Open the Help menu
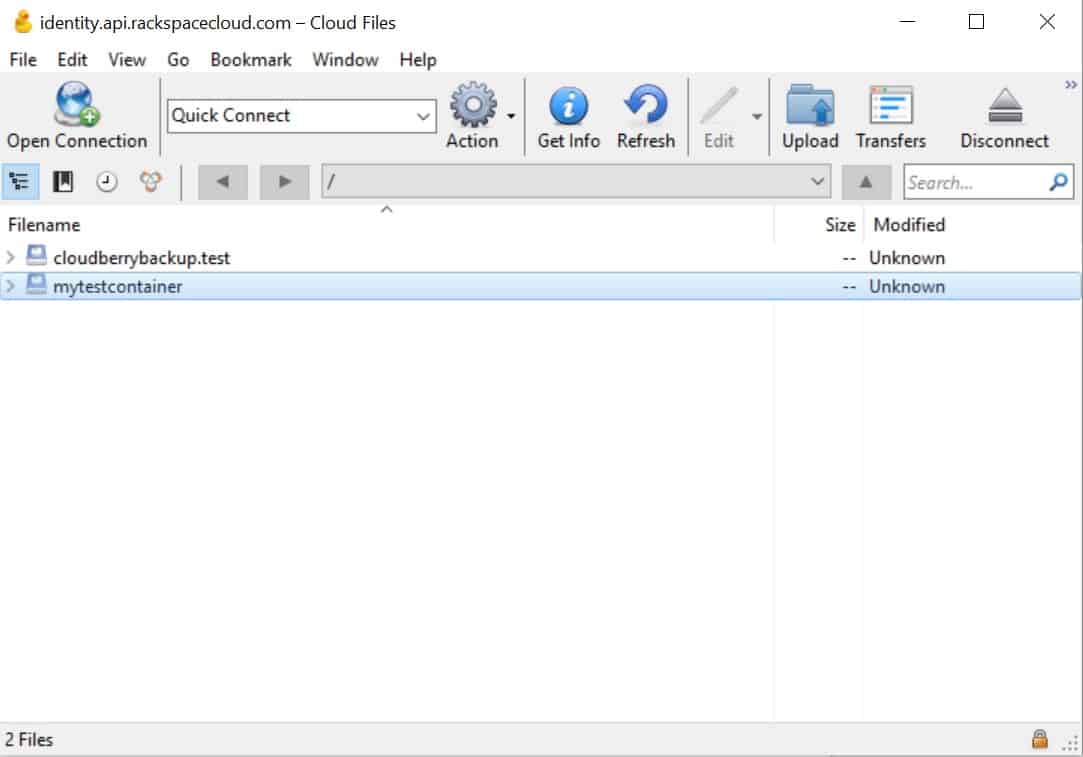 [418, 60]
